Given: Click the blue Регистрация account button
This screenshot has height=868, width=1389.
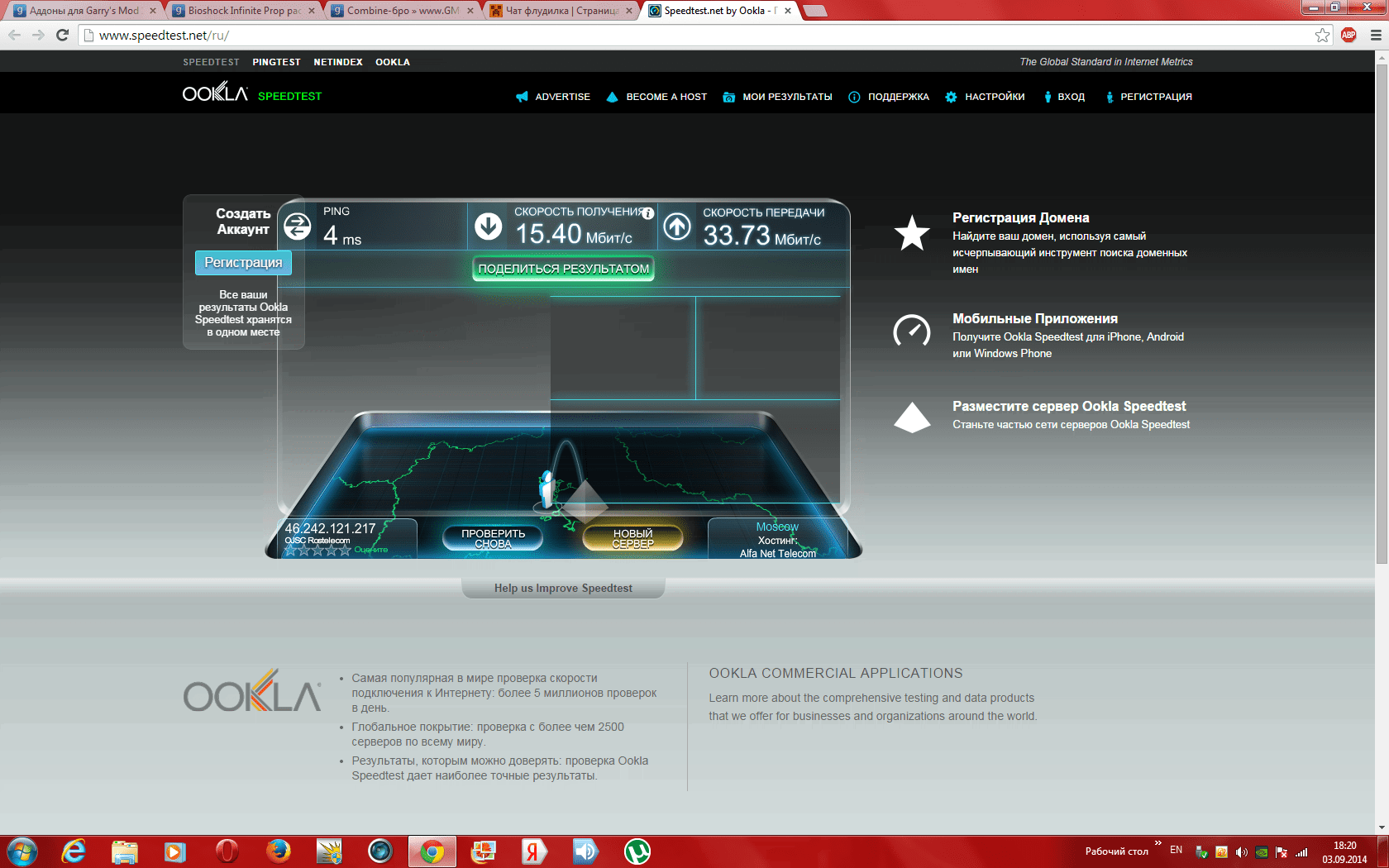Looking at the screenshot, I should (x=243, y=262).
